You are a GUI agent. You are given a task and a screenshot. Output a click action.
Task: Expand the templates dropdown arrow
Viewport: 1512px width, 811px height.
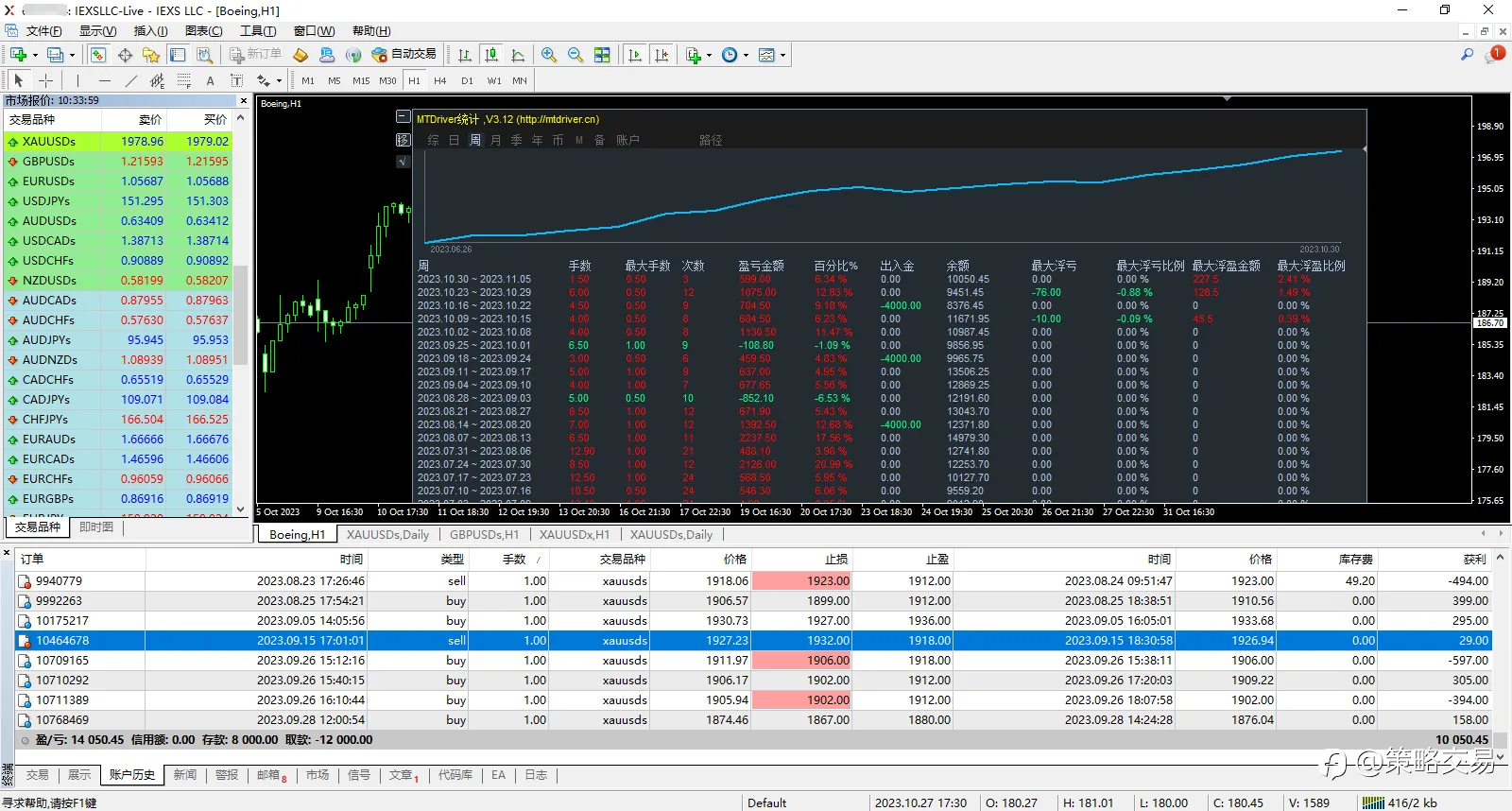pos(782,55)
